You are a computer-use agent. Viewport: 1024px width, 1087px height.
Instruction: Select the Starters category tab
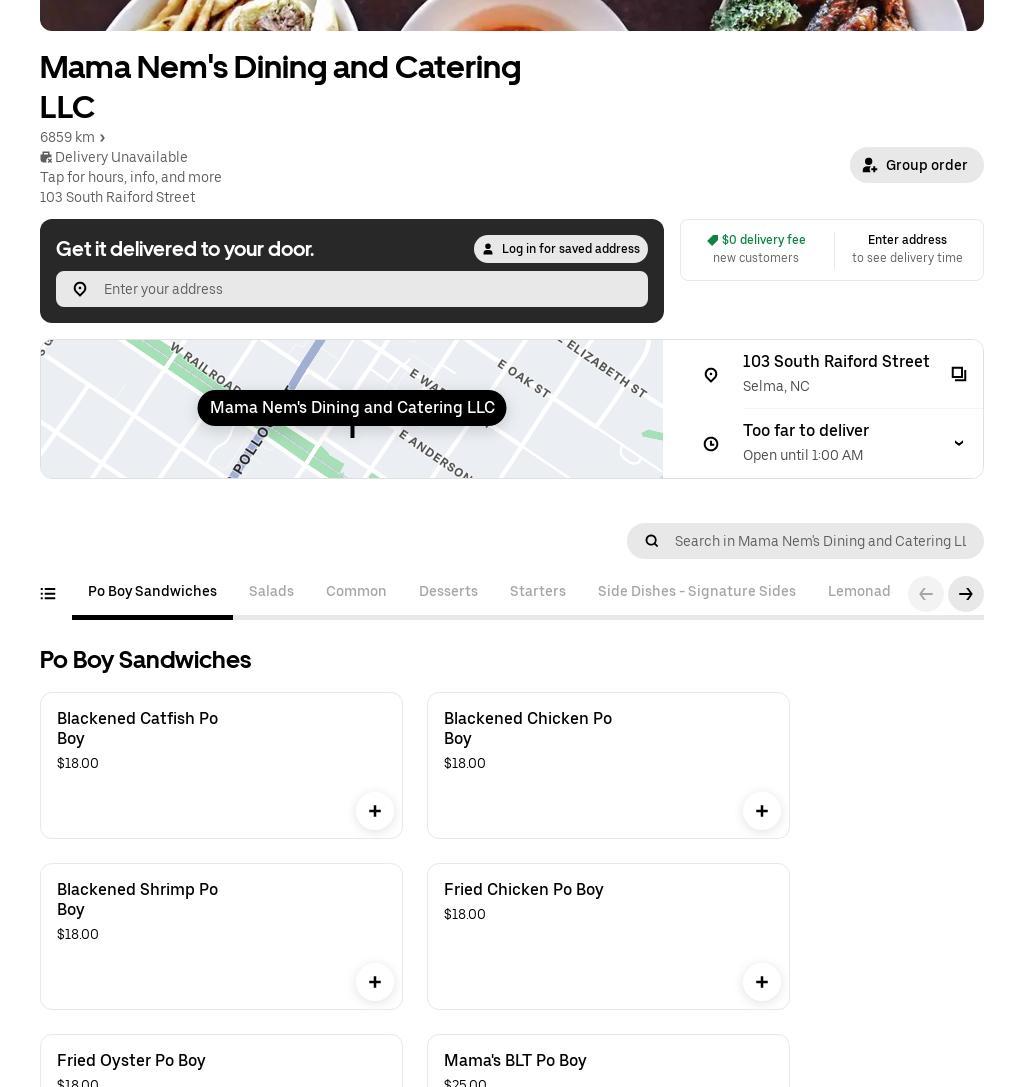(538, 592)
